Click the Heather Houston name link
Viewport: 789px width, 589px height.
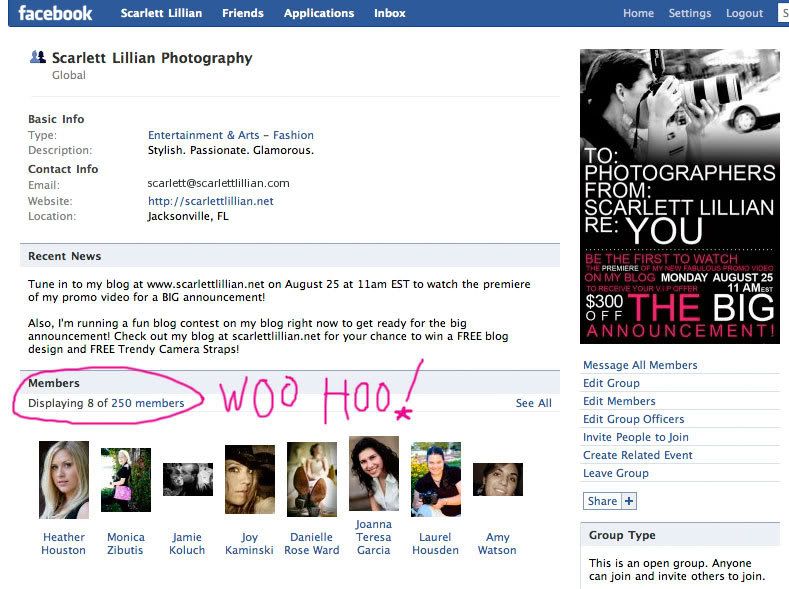[63, 544]
